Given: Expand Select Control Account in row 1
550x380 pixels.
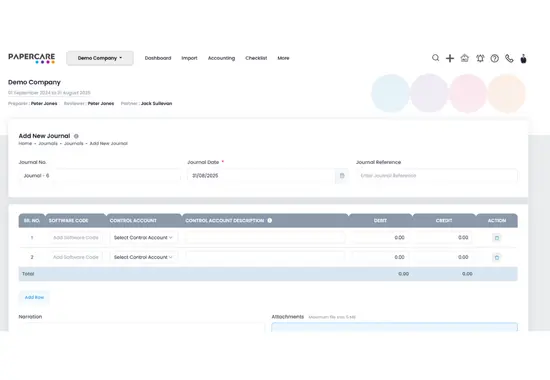Looking at the screenshot, I should pyautogui.click(x=143, y=238).
